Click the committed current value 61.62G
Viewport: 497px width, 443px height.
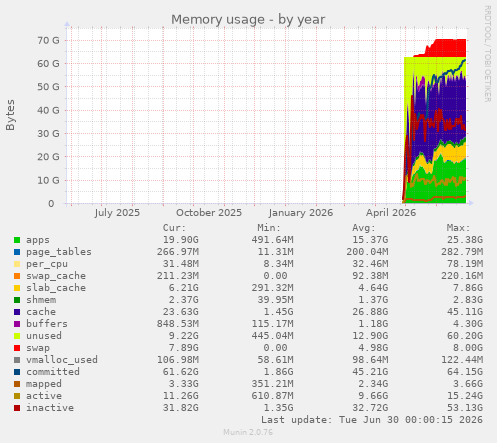pyautogui.click(x=181, y=372)
